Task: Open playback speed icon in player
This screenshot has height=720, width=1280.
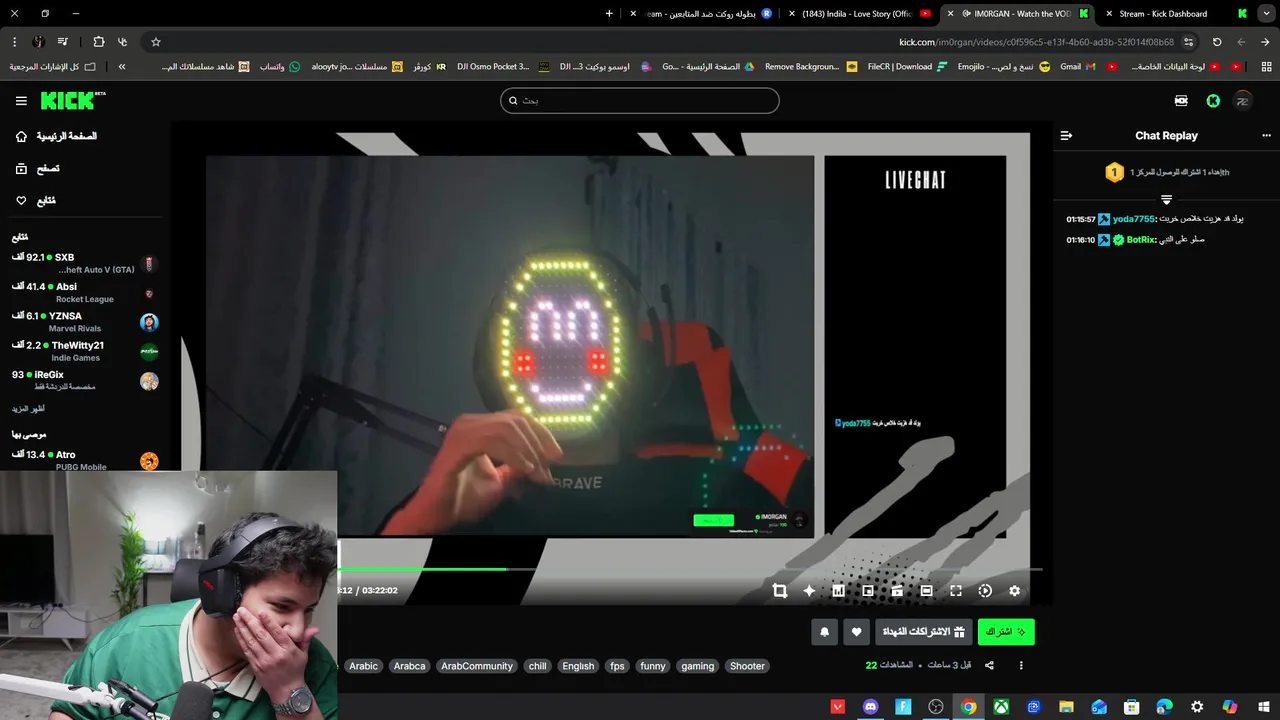Action: (x=985, y=591)
